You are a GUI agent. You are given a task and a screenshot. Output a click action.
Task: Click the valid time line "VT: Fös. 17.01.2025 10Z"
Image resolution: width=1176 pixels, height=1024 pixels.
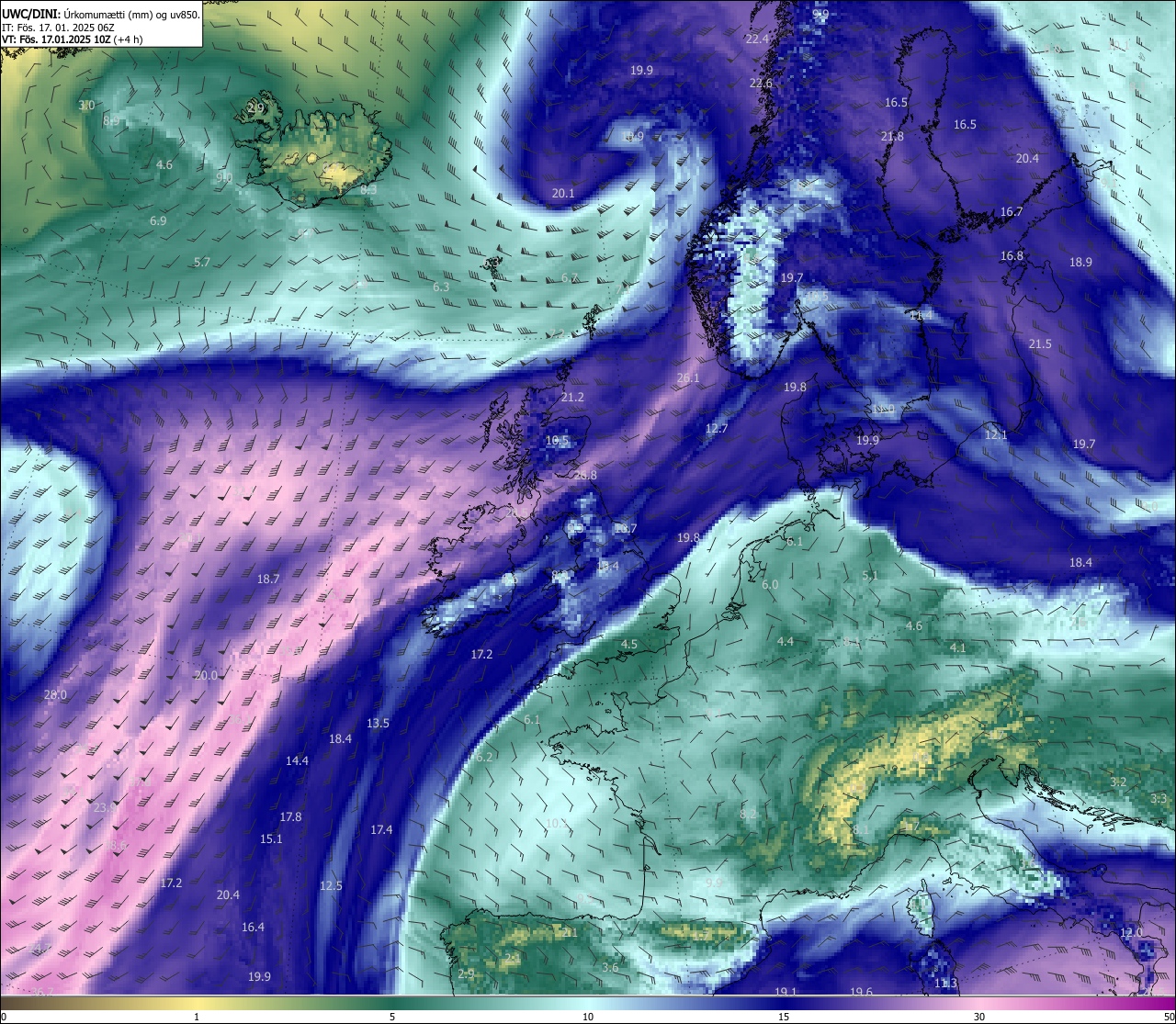(57, 39)
